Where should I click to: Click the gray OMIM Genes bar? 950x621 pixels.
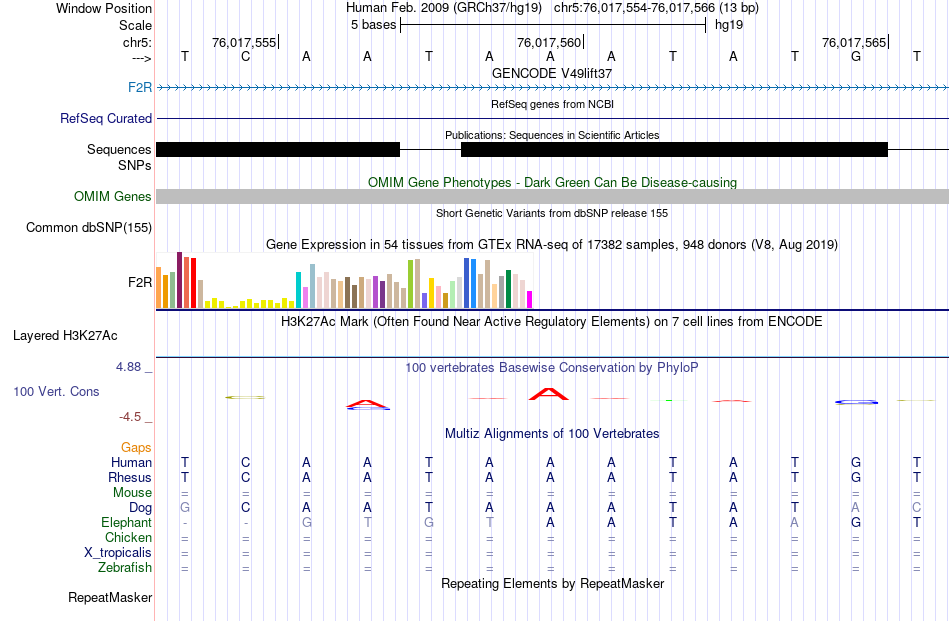[552, 196]
